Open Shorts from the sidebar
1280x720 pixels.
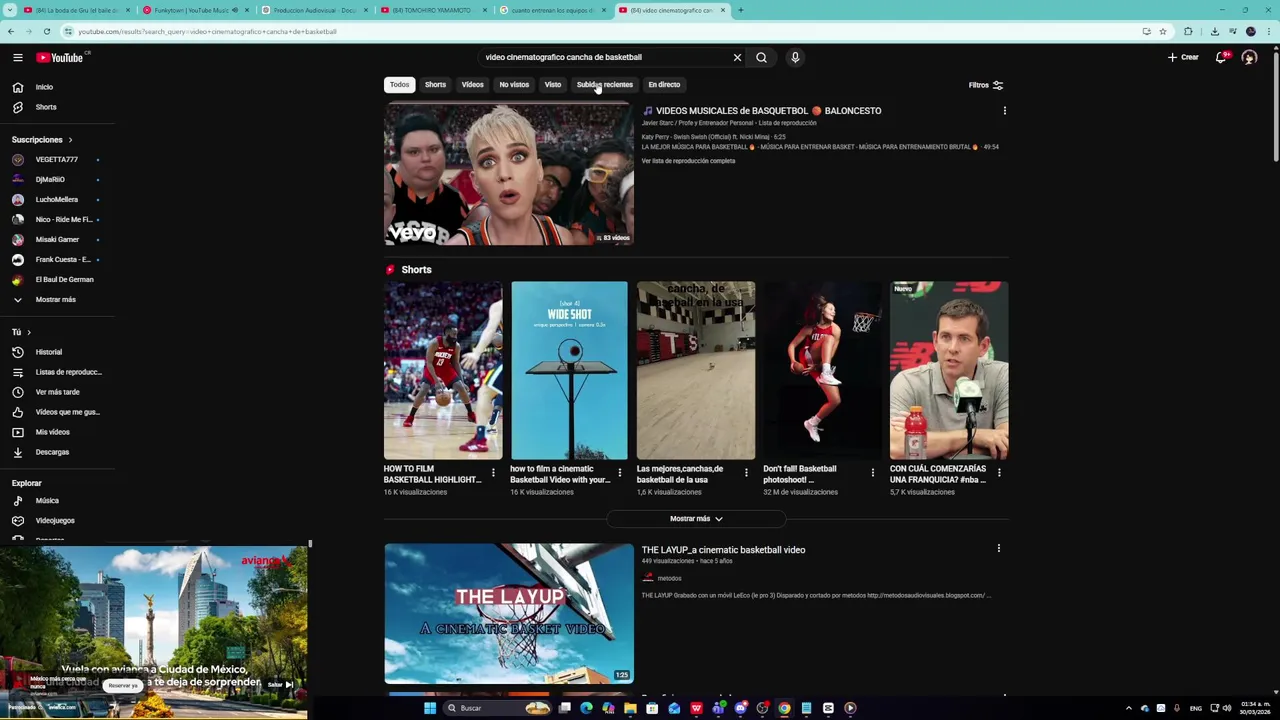(x=46, y=107)
